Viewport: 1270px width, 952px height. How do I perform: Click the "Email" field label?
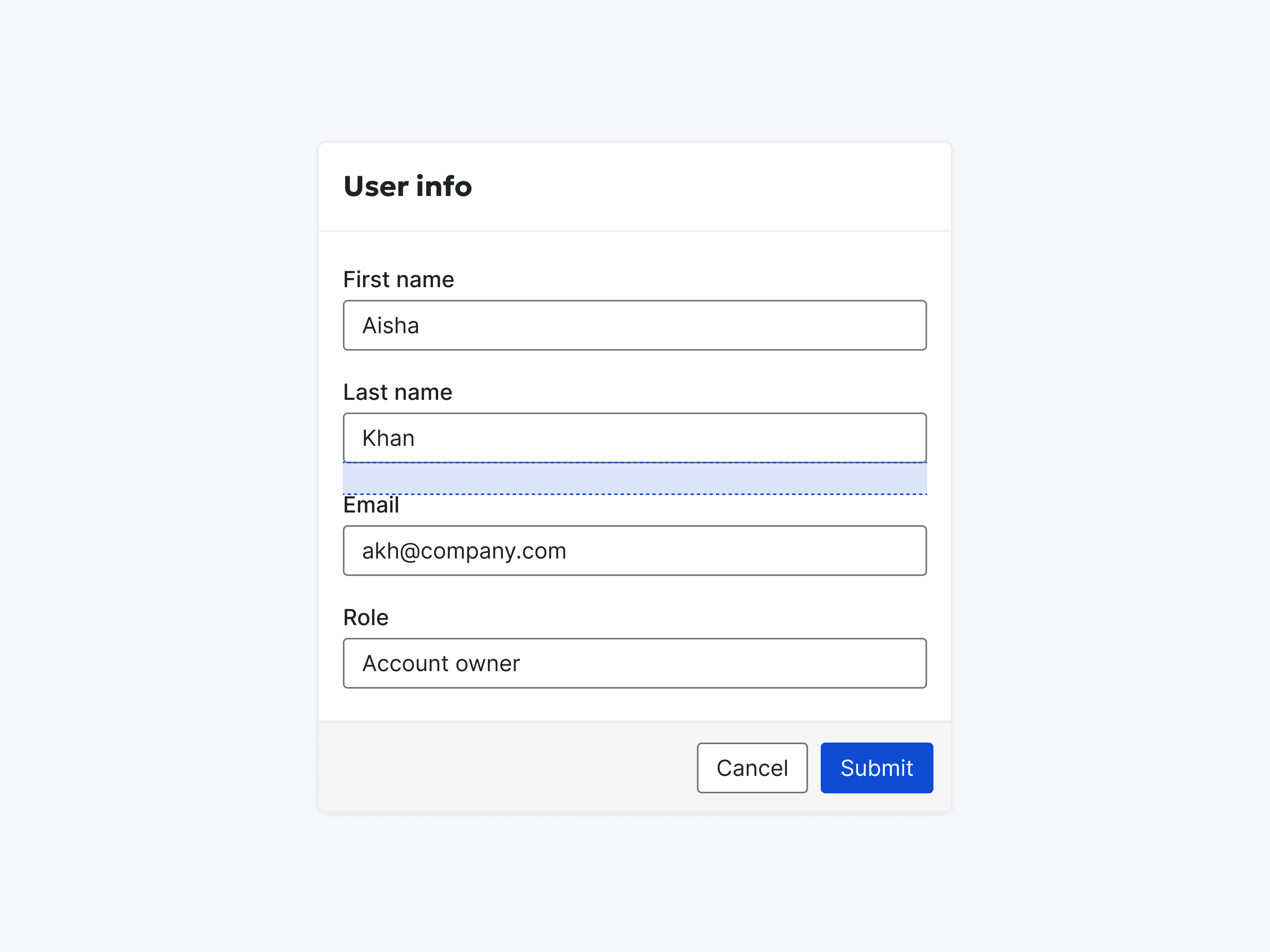371,506
